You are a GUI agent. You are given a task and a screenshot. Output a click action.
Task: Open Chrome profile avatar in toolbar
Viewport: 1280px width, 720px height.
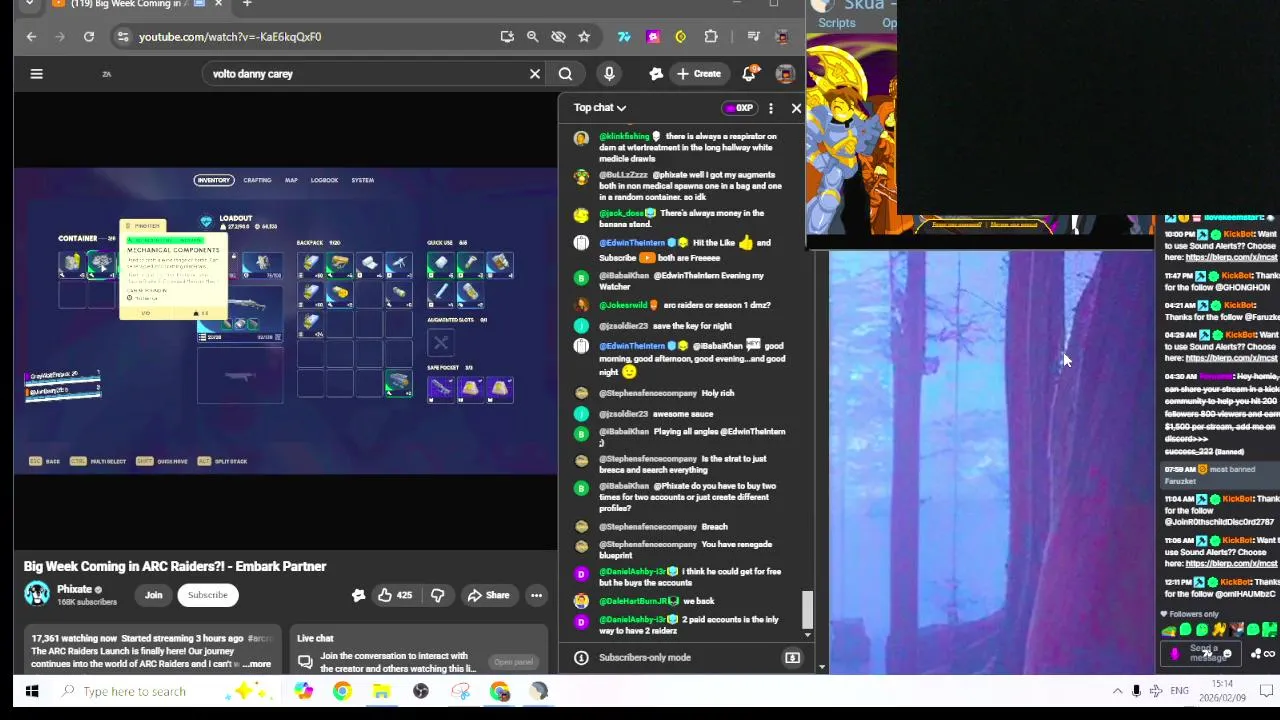tap(783, 37)
